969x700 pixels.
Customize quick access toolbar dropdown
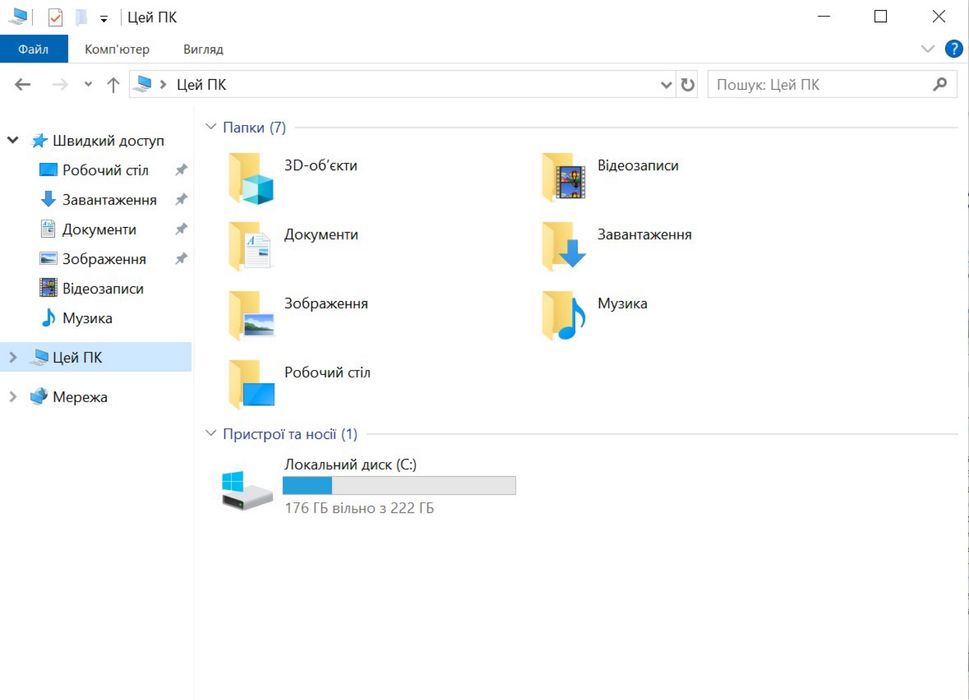pyautogui.click(x=104, y=19)
